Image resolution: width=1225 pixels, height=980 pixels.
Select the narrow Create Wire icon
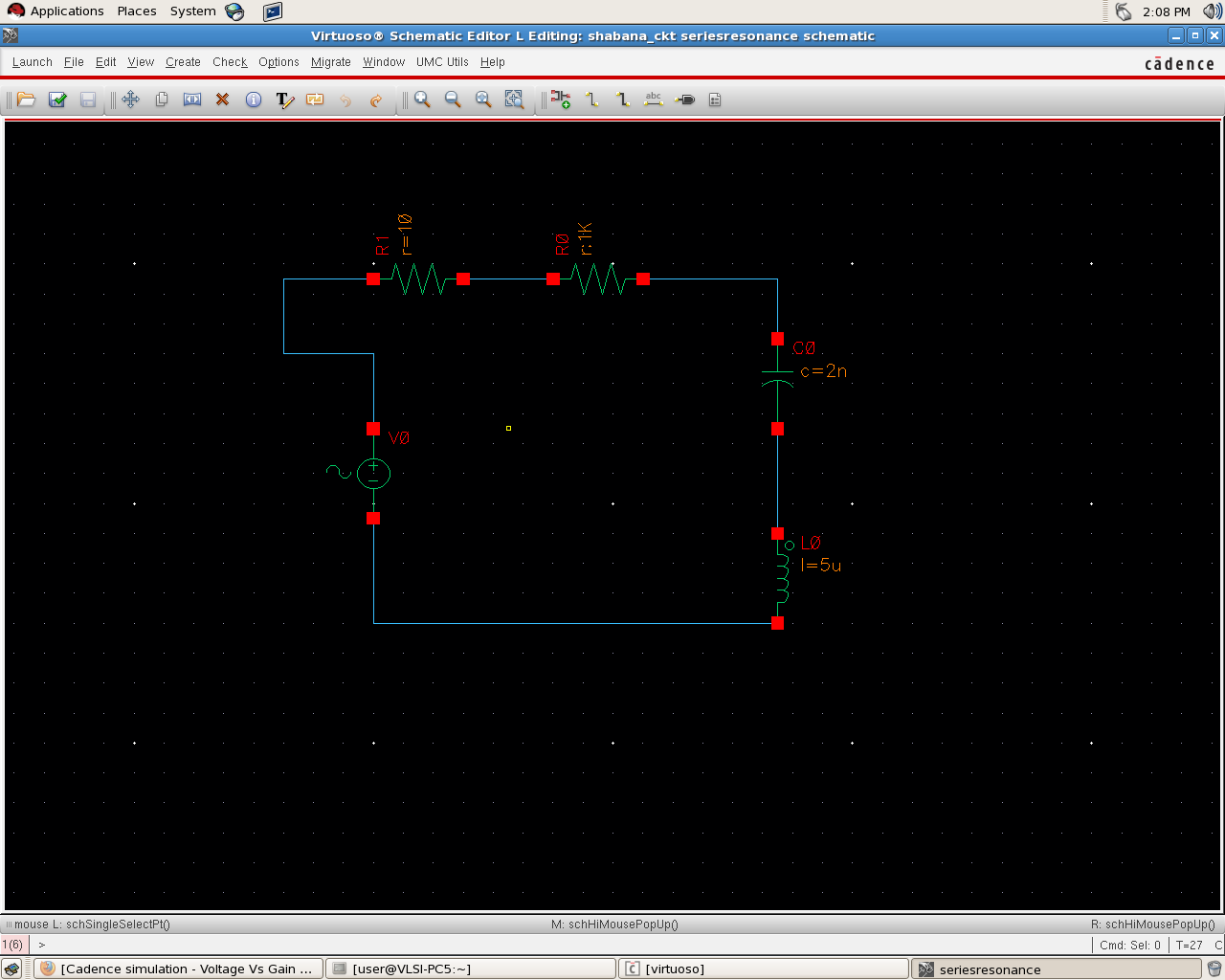tap(592, 100)
